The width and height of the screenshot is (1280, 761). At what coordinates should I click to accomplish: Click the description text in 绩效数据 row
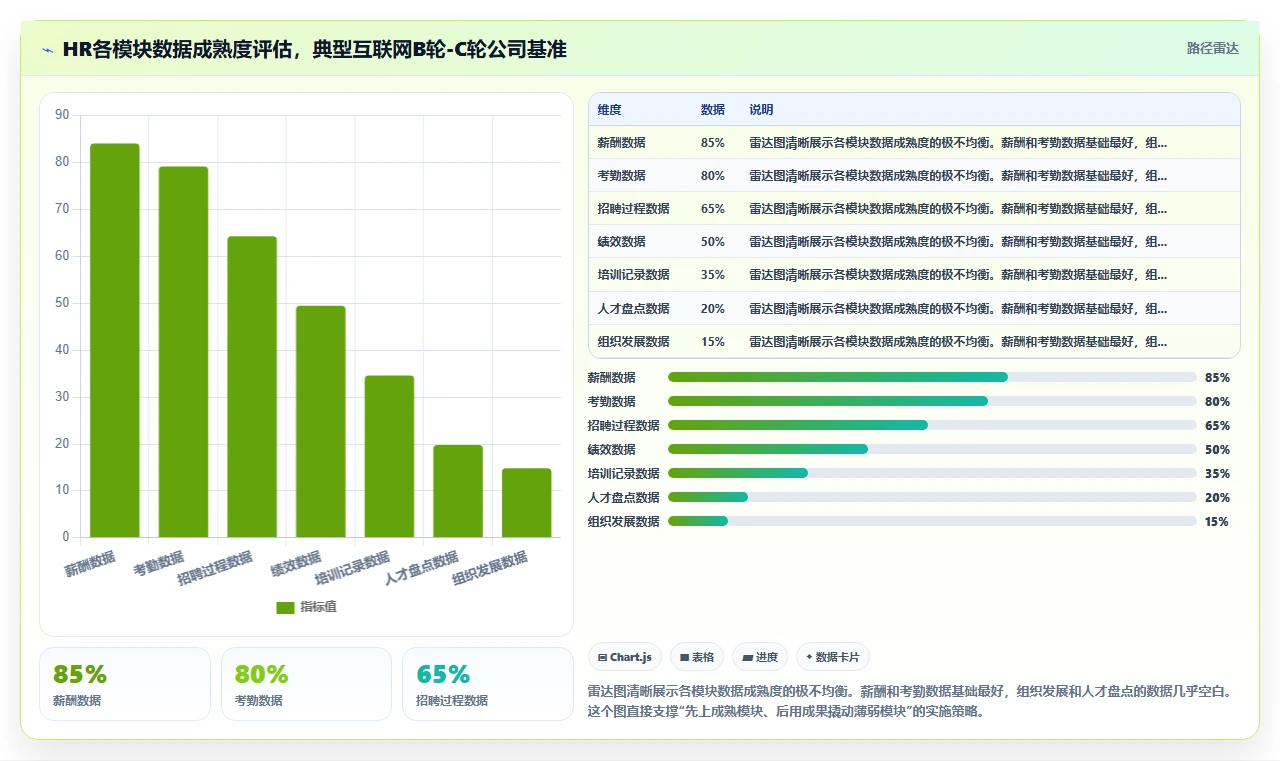pos(958,242)
